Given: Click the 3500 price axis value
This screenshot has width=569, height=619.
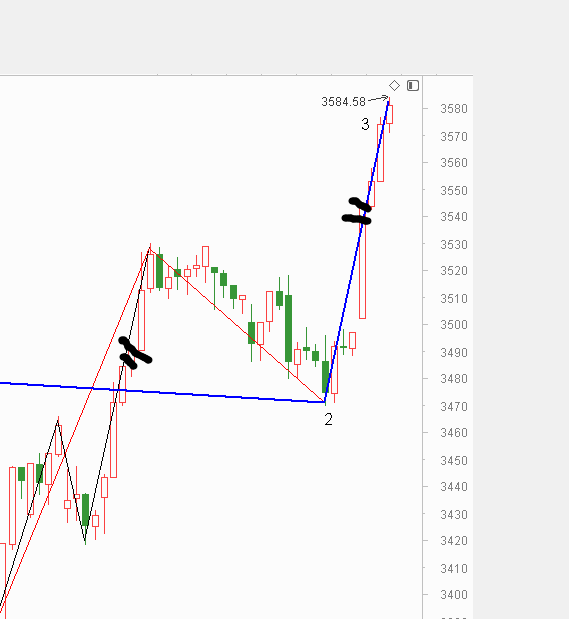Looking at the screenshot, I should coord(454,325).
